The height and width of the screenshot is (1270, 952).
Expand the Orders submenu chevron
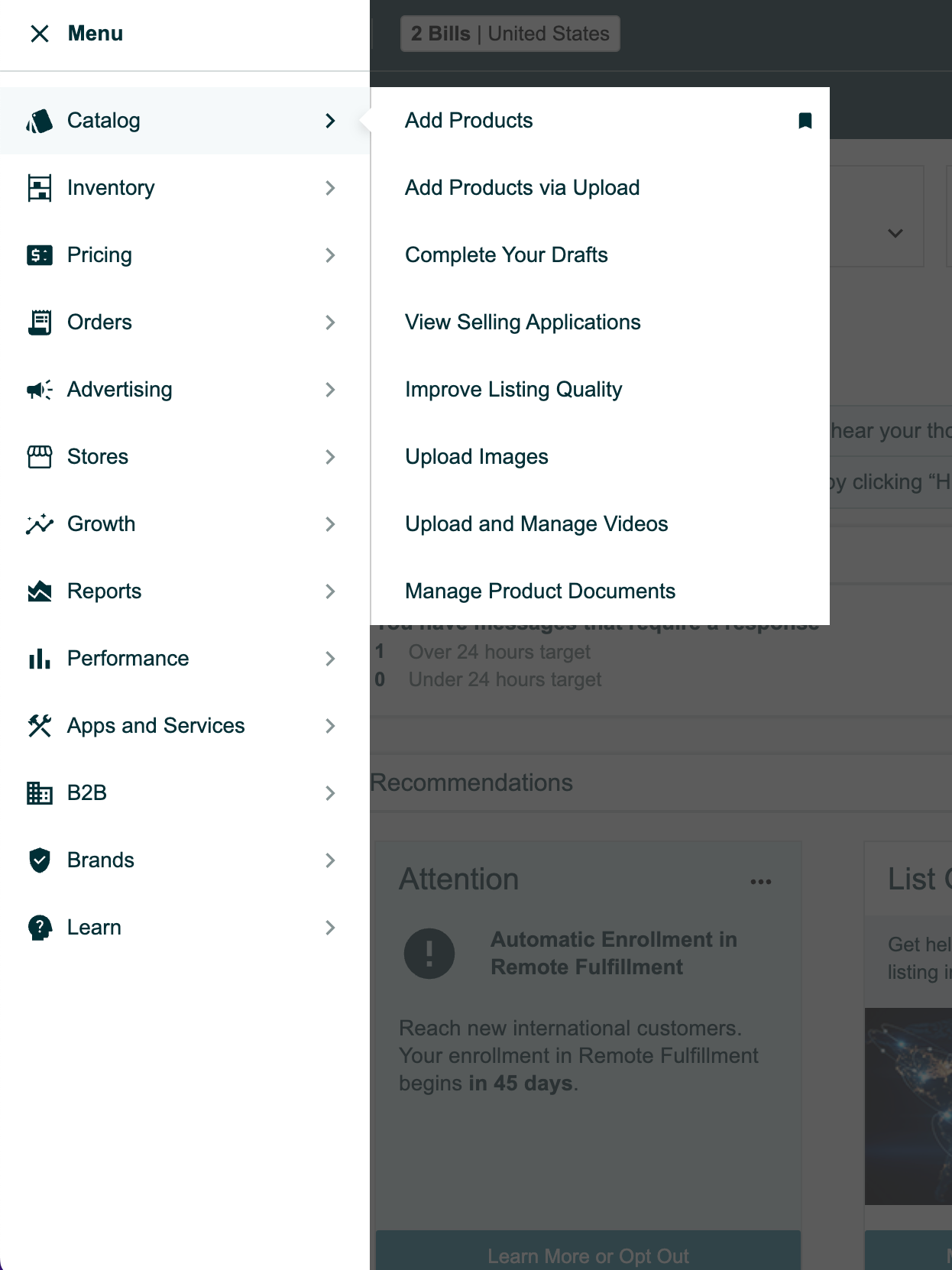pos(330,322)
